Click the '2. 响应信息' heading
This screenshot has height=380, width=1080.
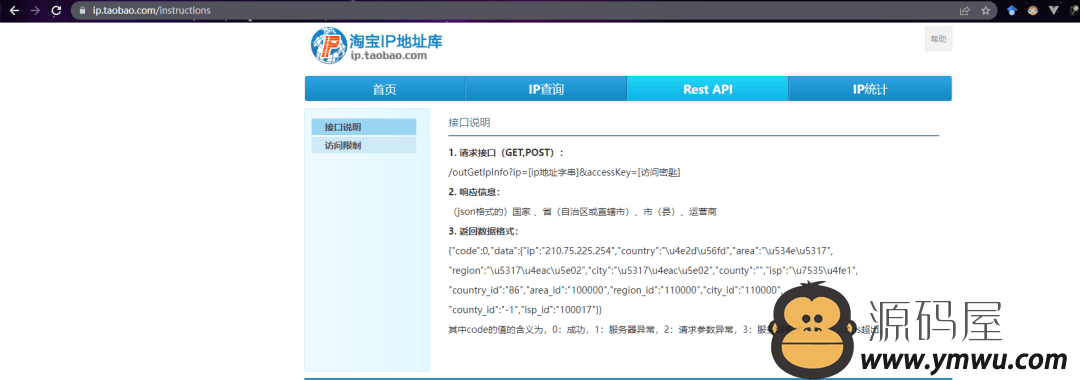474,192
